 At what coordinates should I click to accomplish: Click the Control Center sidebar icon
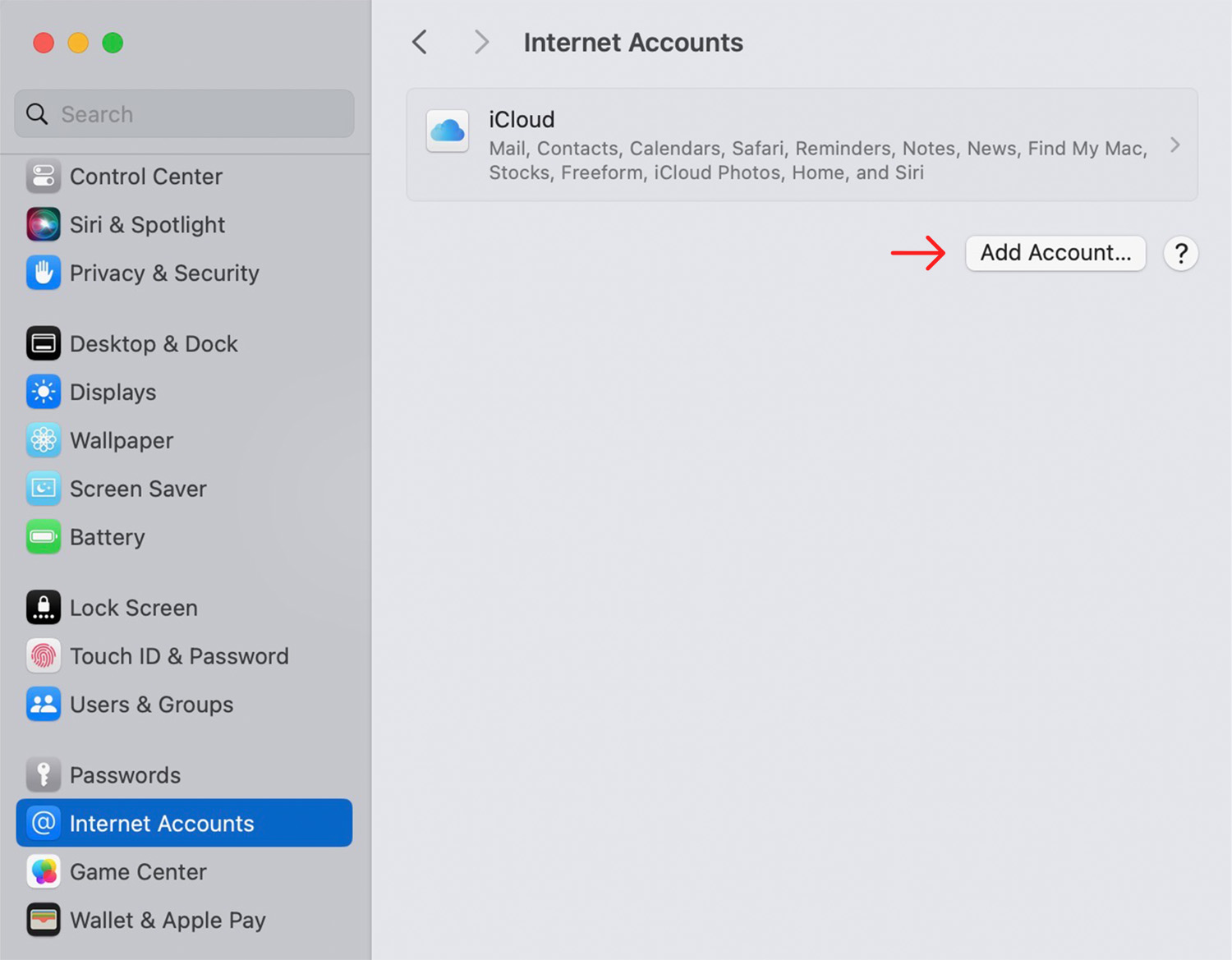(44, 177)
